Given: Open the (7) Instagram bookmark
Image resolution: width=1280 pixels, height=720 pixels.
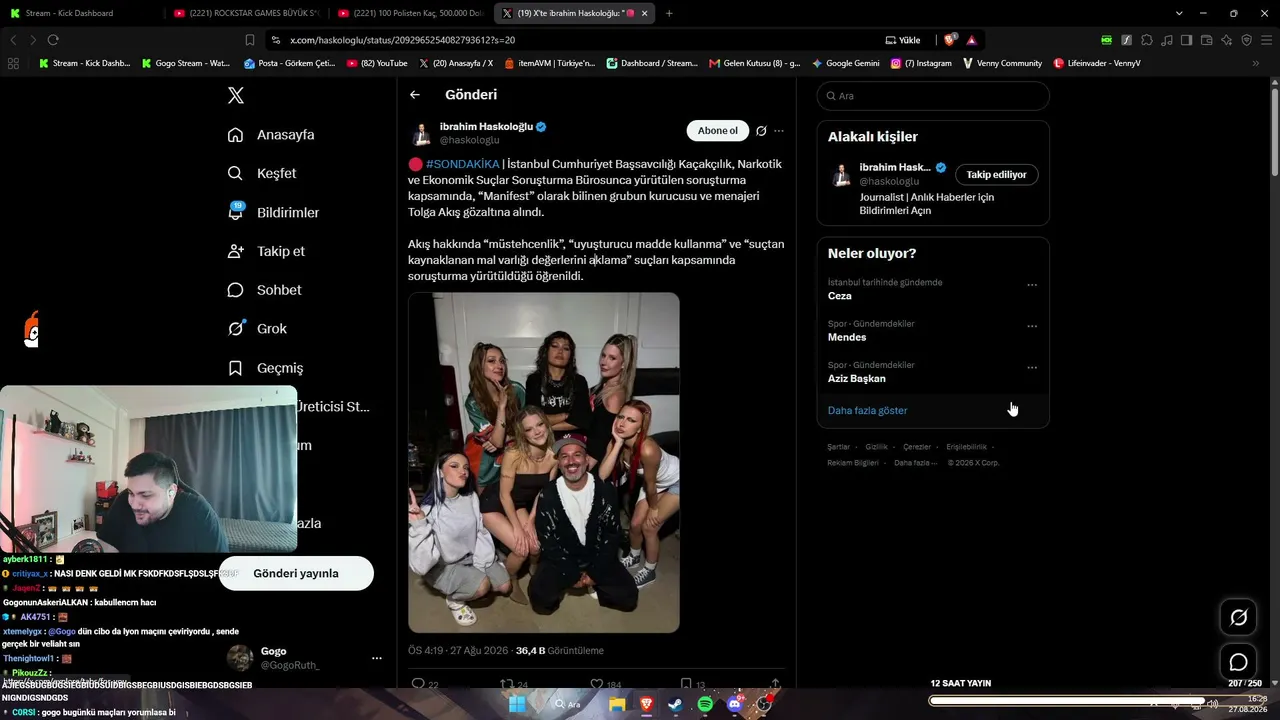Looking at the screenshot, I should click(x=921, y=63).
